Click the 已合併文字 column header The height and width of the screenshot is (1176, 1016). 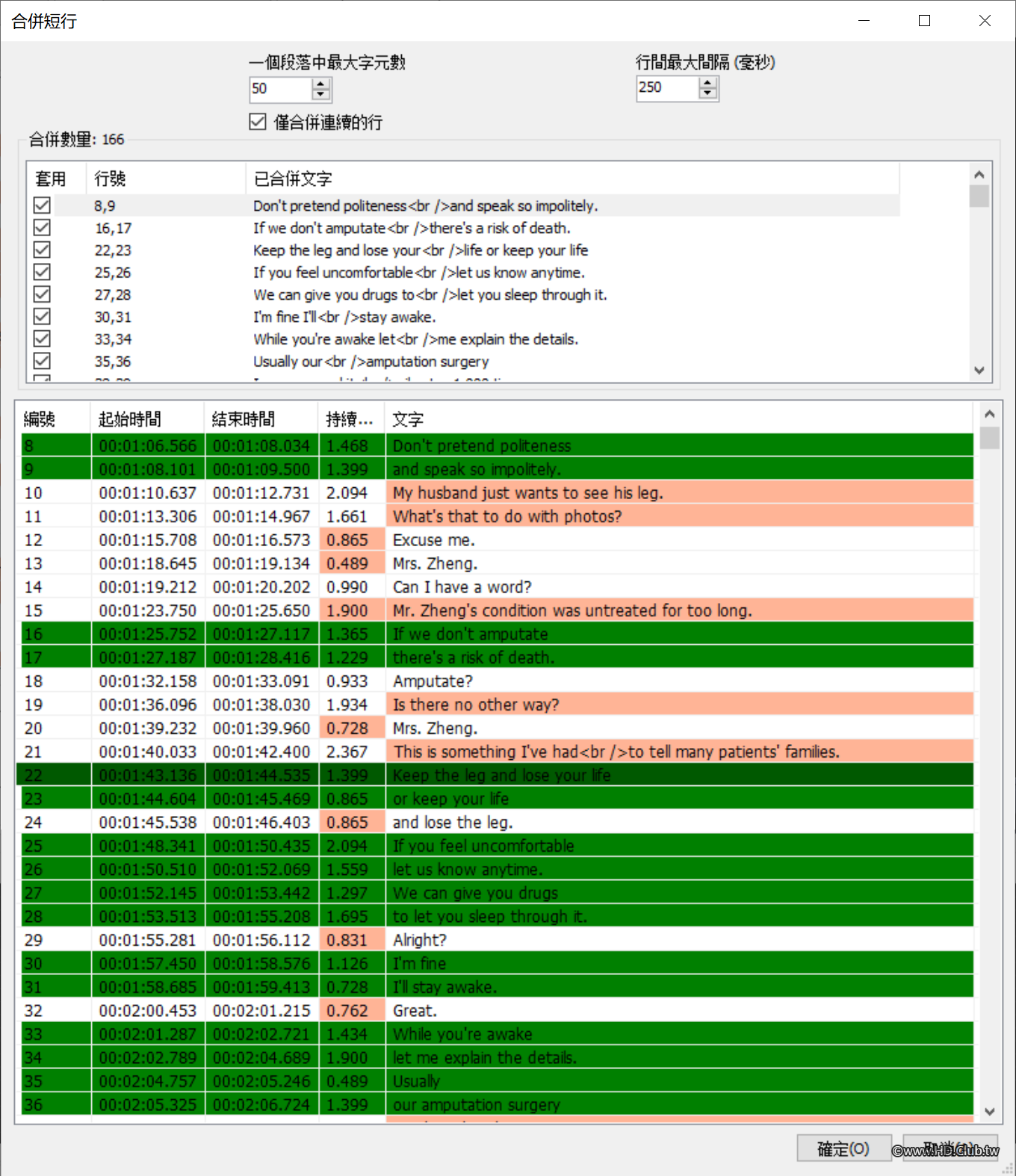[572, 179]
